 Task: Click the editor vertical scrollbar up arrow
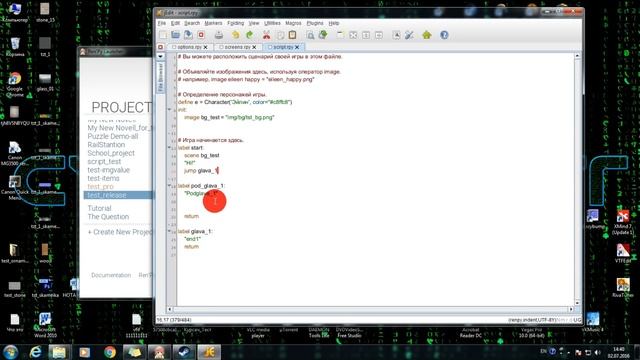pos(577,56)
